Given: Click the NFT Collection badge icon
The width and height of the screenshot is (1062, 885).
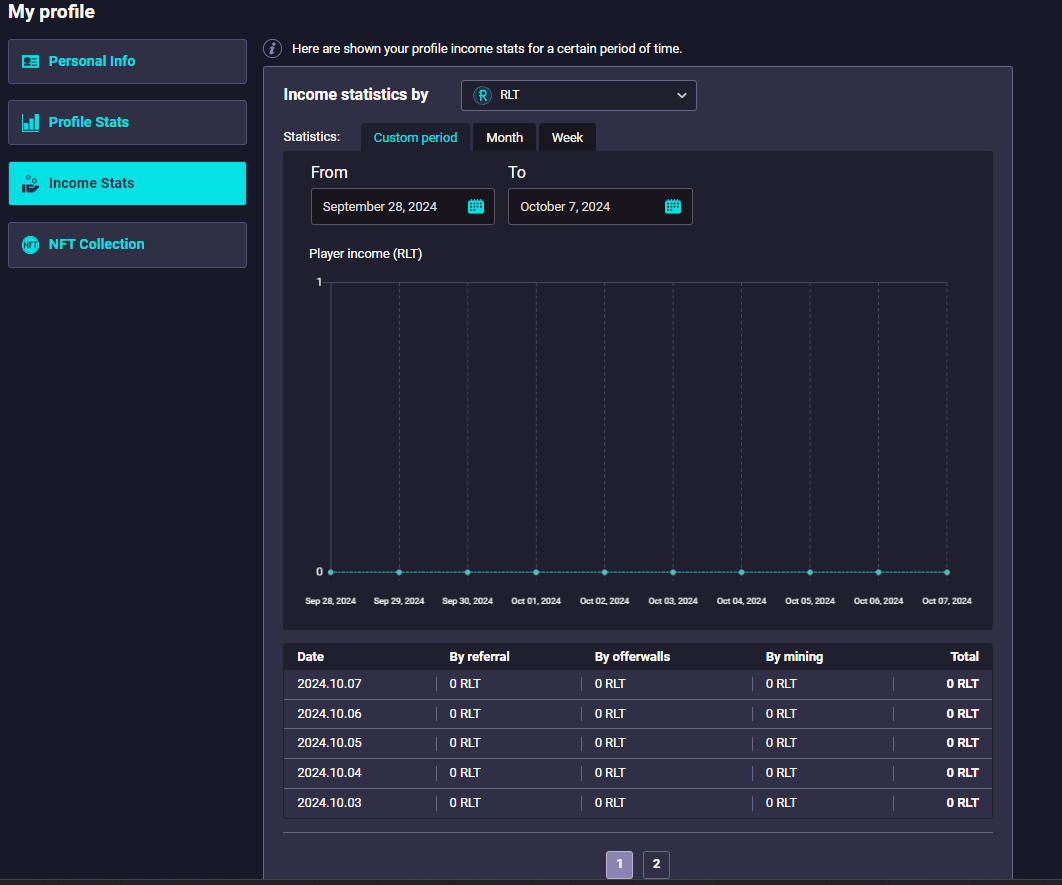Looking at the screenshot, I should pos(30,244).
